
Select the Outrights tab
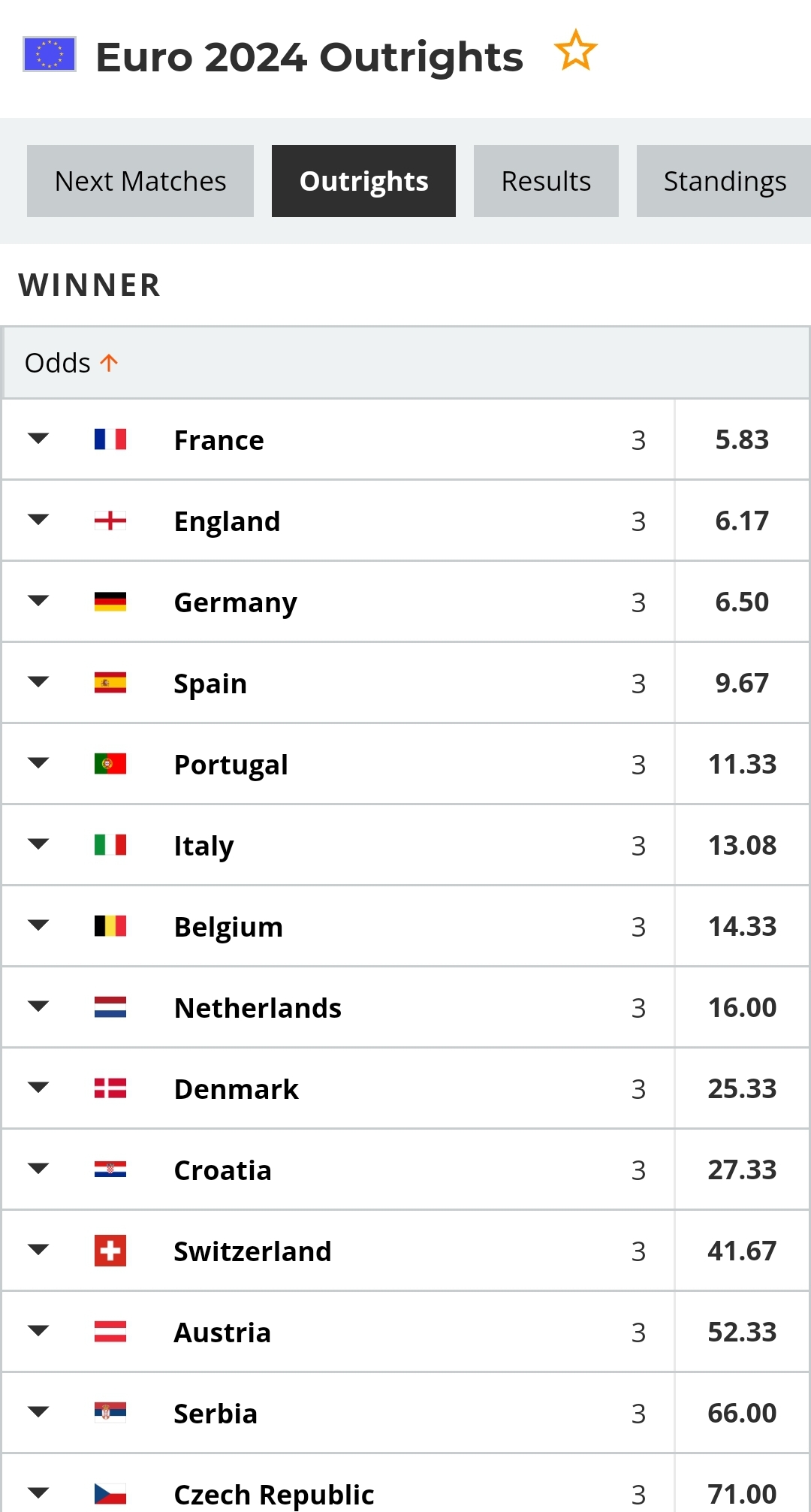(363, 181)
